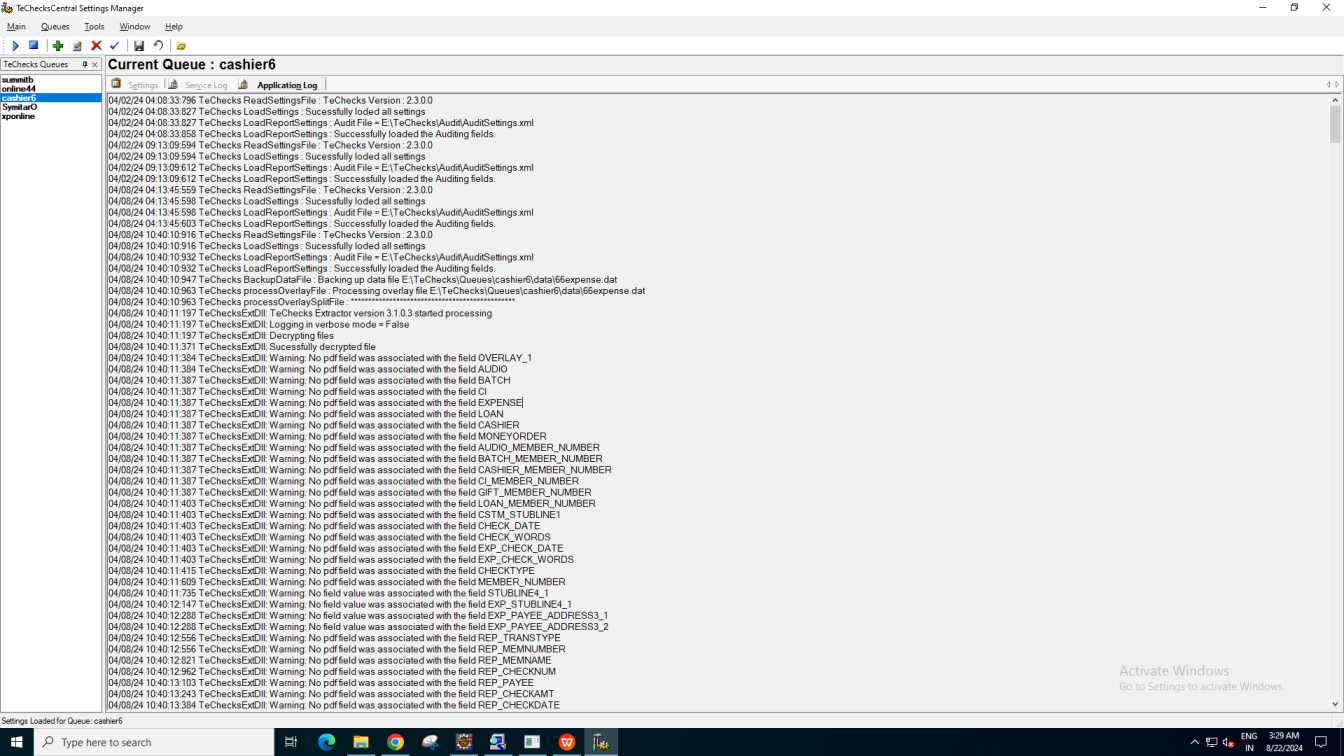The image size is (1344, 756).
Task: Open Task View on the taskbar
Action: (x=291, y=742)
